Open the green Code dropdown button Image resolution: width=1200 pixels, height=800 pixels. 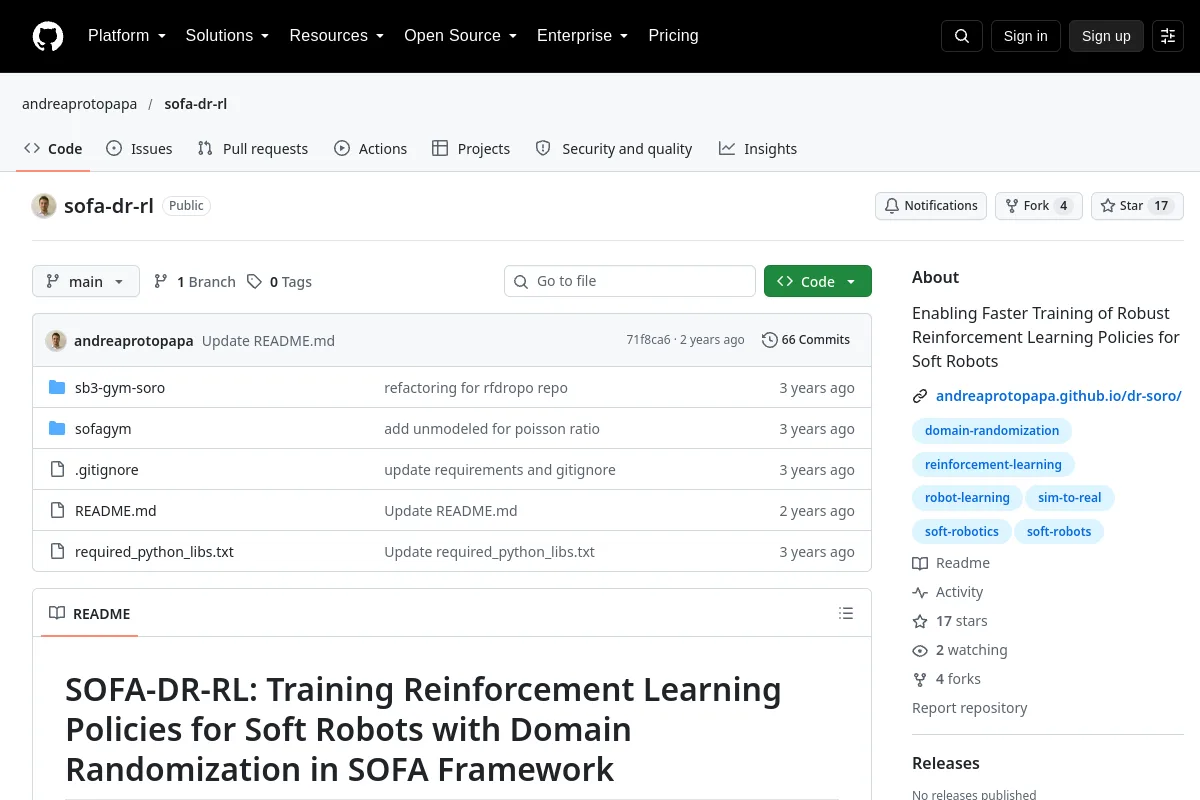pyautogui.click(x=818, y=281)
